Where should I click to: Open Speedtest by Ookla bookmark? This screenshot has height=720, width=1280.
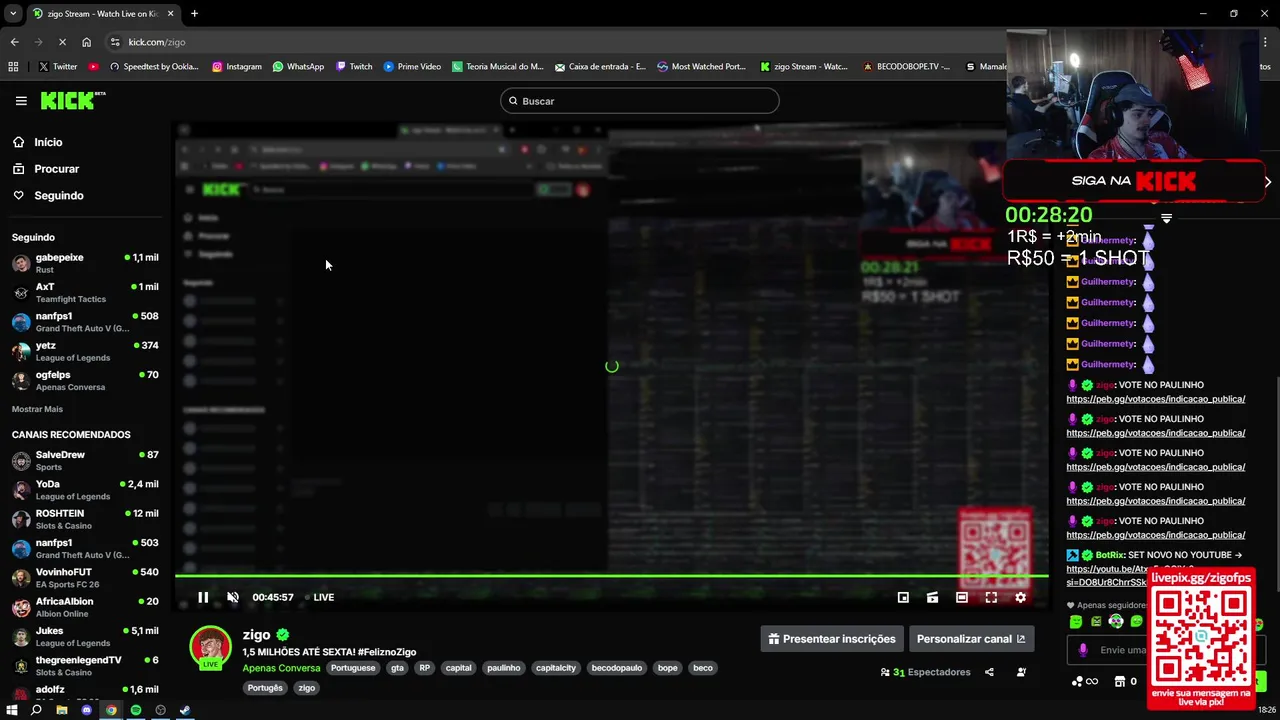[154, 67]
